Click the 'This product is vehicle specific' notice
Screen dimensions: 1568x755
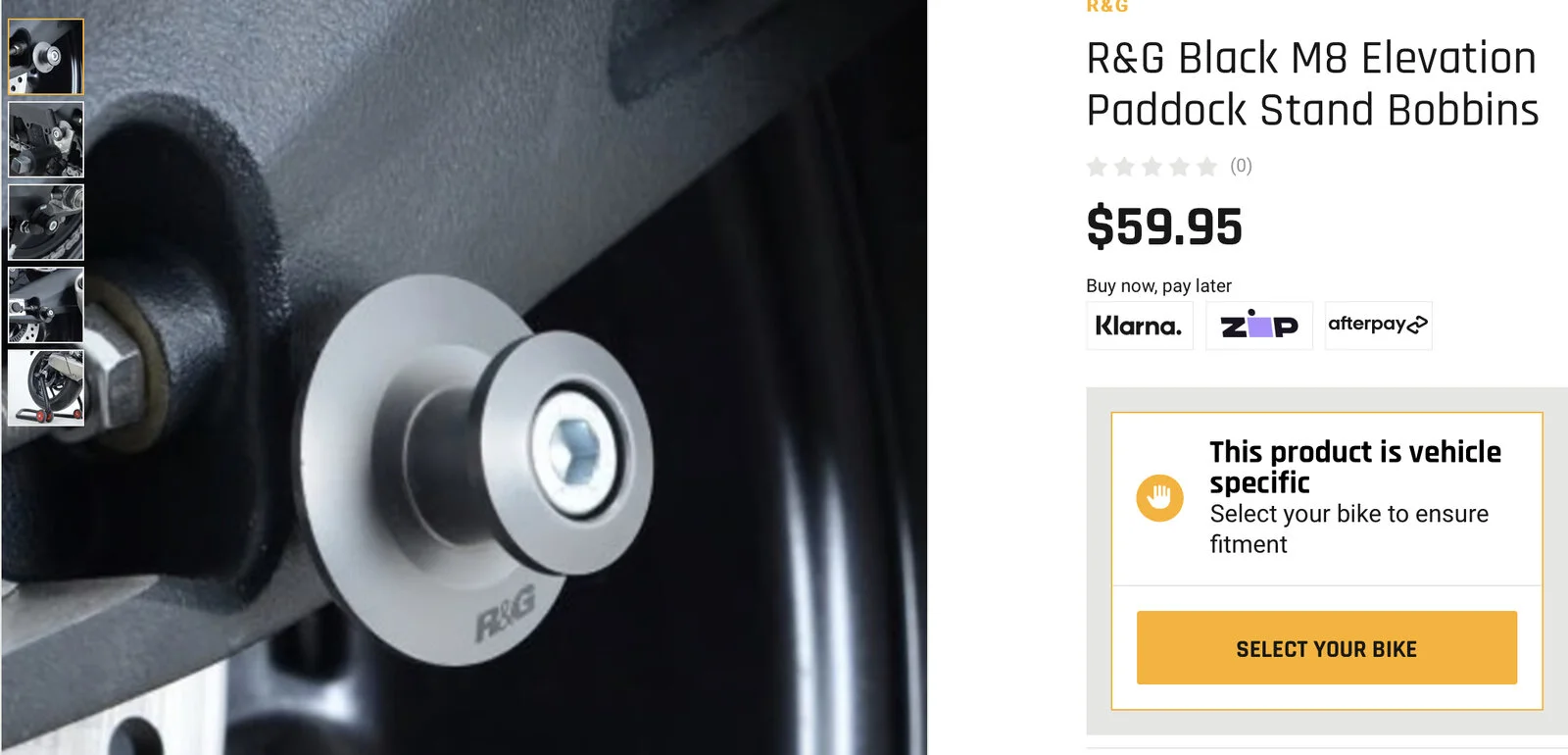tap(1355, 467)
